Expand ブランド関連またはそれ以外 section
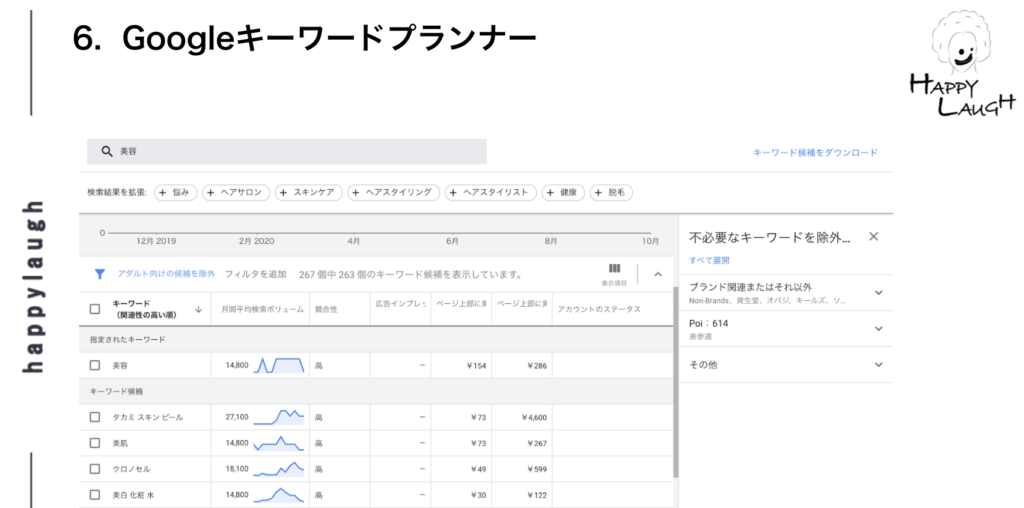1024x508 pixels. point(878,293)
